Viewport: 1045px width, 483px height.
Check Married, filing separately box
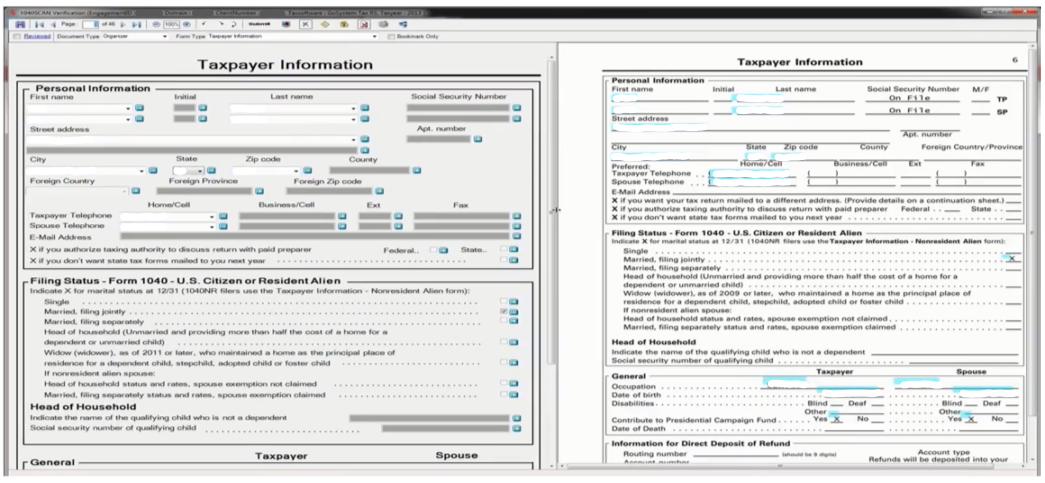click(x=504, y=321)
